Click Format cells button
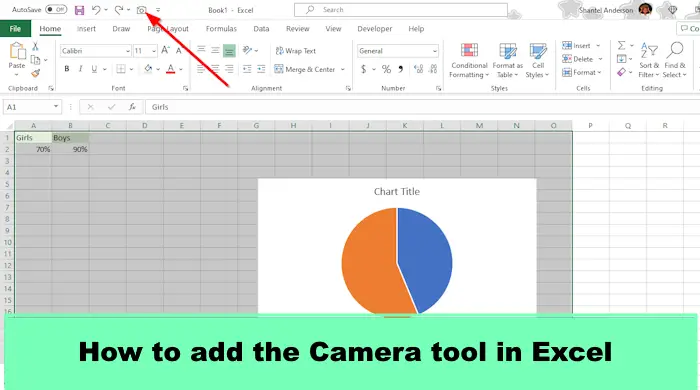This screenshot has height=390, width=700. 579,72
